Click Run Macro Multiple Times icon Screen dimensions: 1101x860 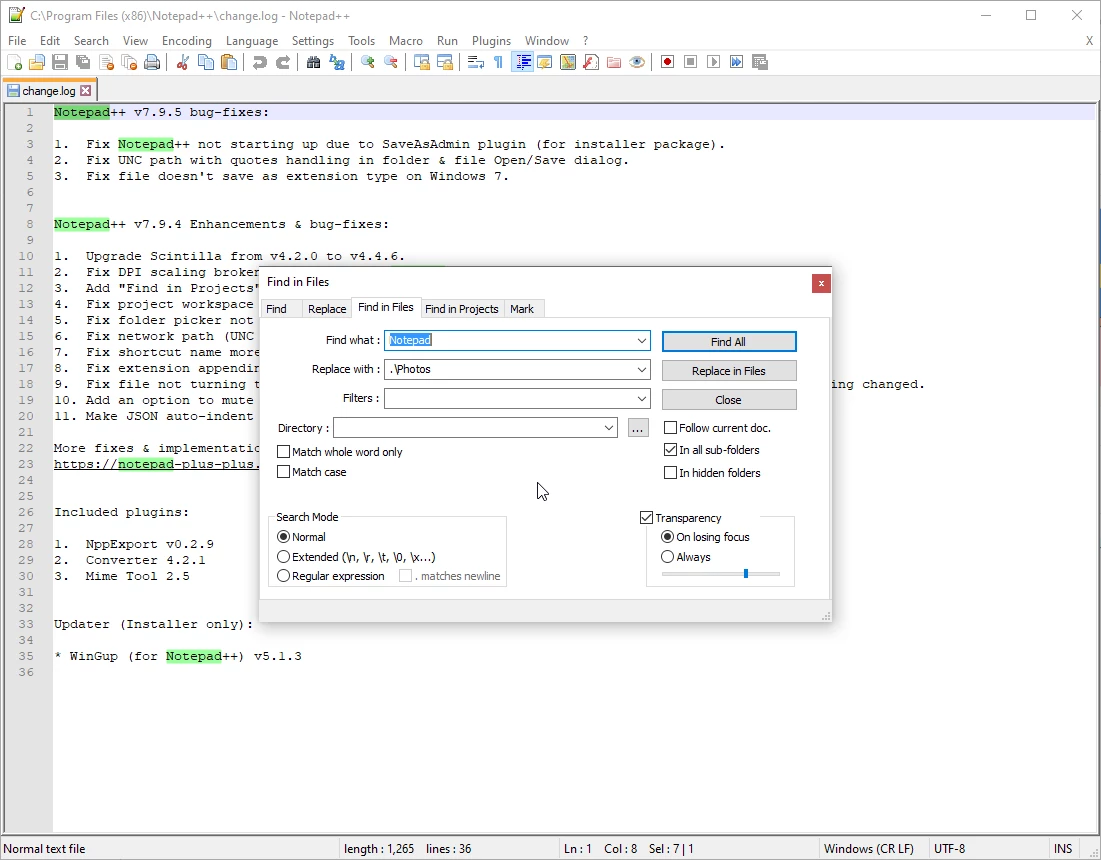[737, 62]
